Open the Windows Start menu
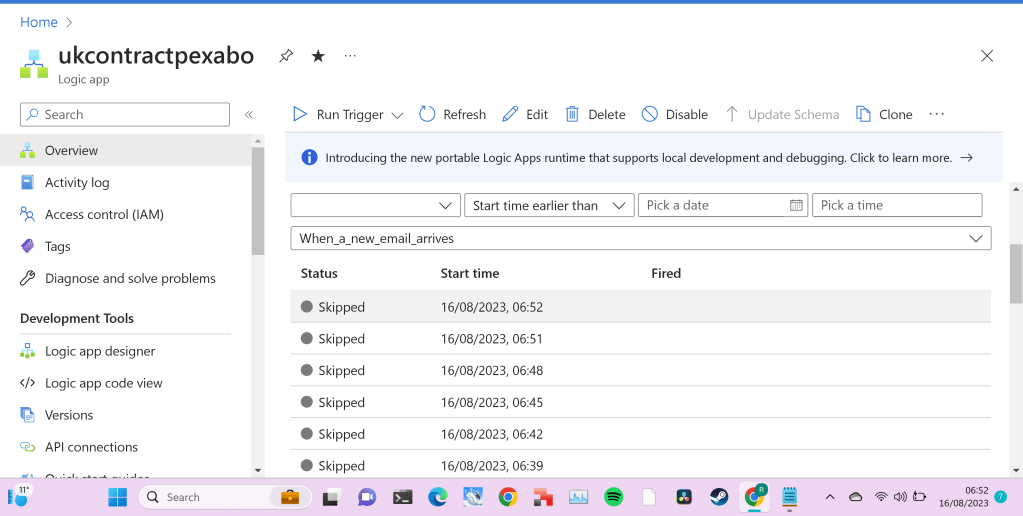This screenshot has width=1023, height=516. coord(117,497)
